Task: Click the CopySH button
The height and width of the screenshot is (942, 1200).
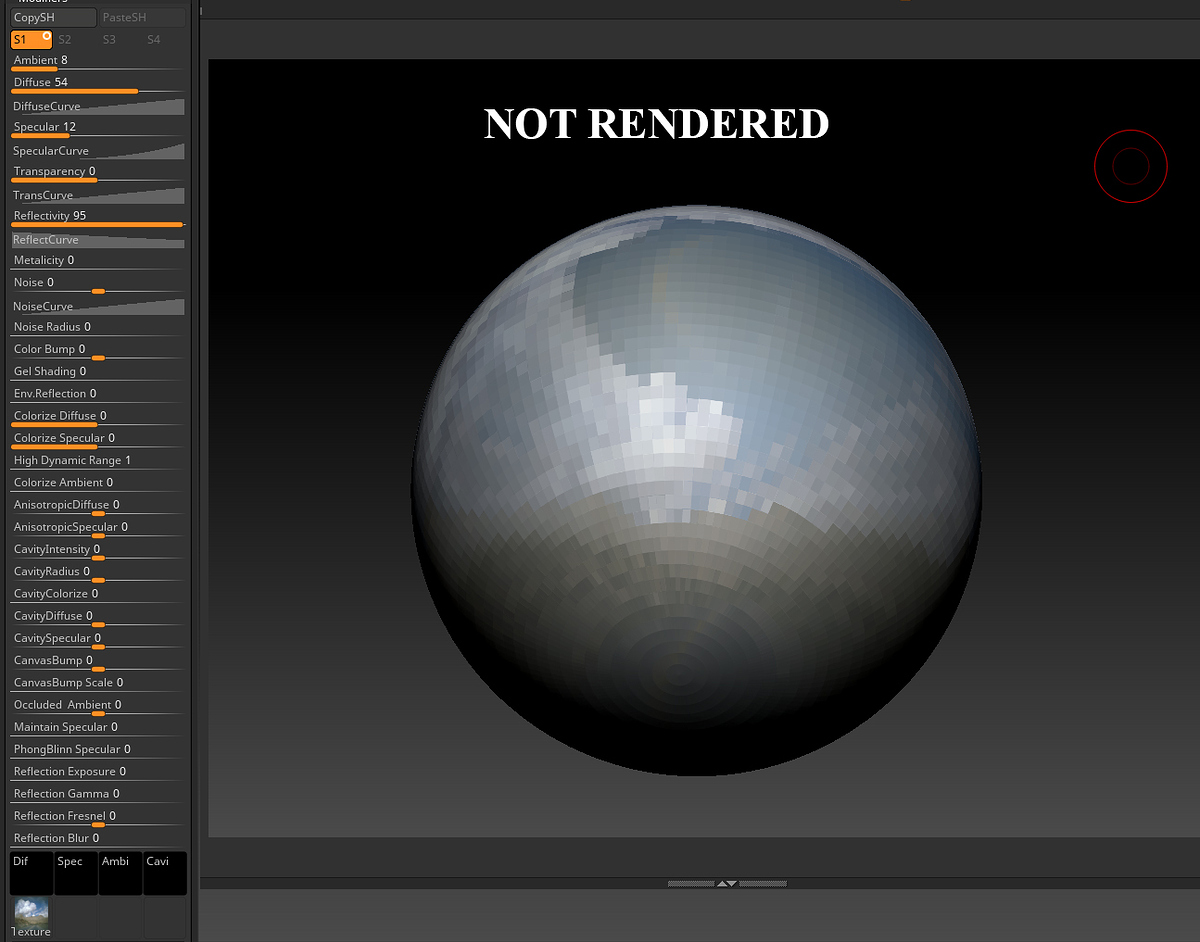Action: pyautogui.click(x=54, y=17)
